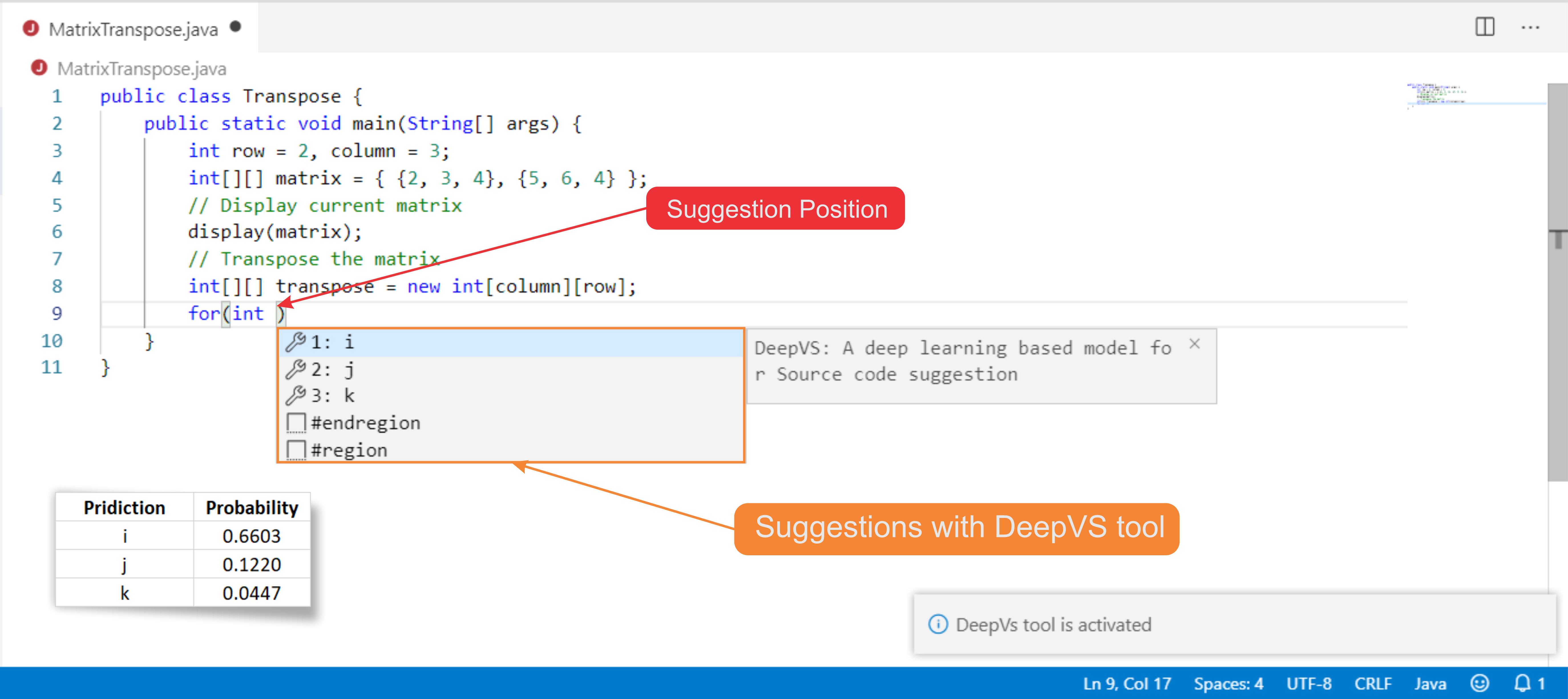Click wrench icon beside suggestion 2: j
This screenshot has height=699, width=1568.
[x=296, y=369]
